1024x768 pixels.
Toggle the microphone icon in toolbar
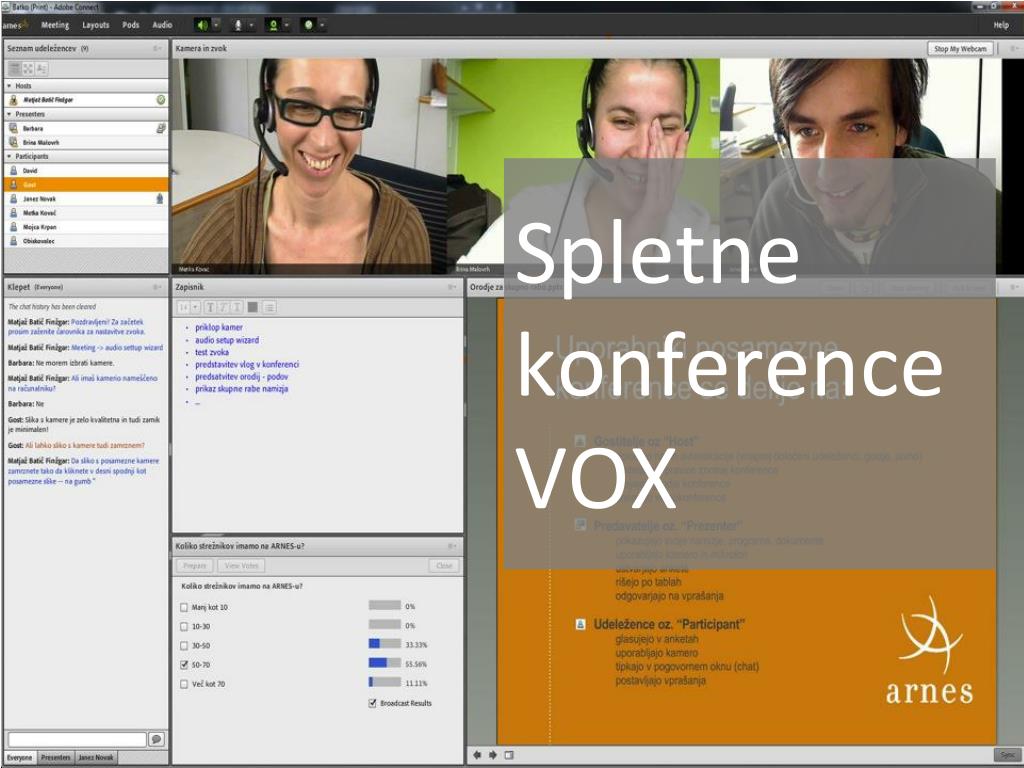tap(238, 25)
